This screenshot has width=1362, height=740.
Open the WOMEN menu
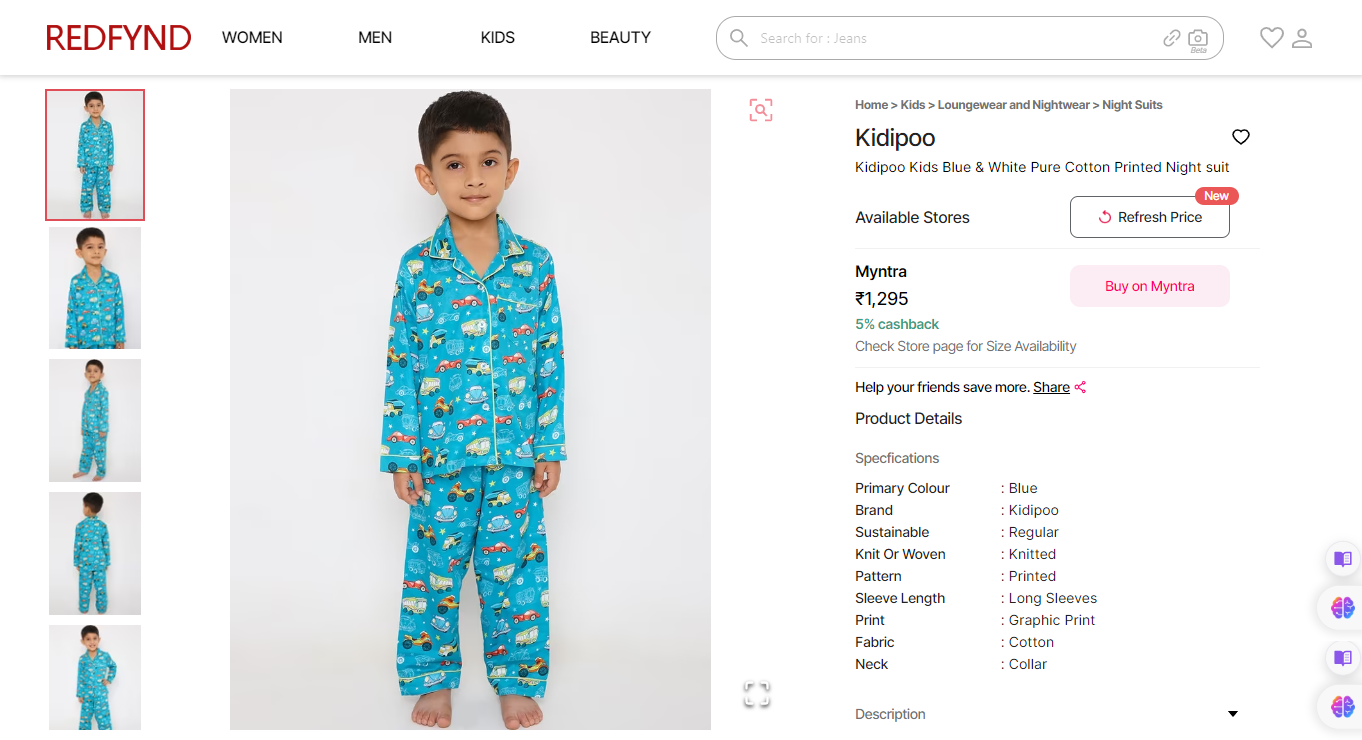(252, 38)
